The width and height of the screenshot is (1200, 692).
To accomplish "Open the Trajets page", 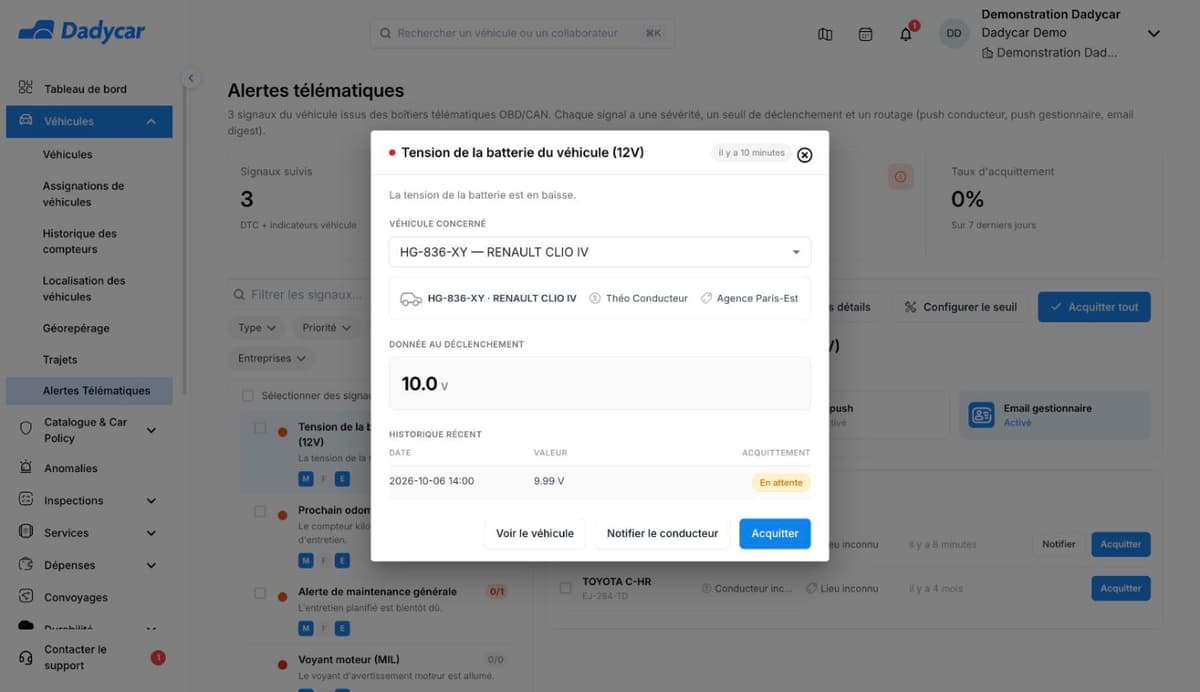I will [60, 359].
